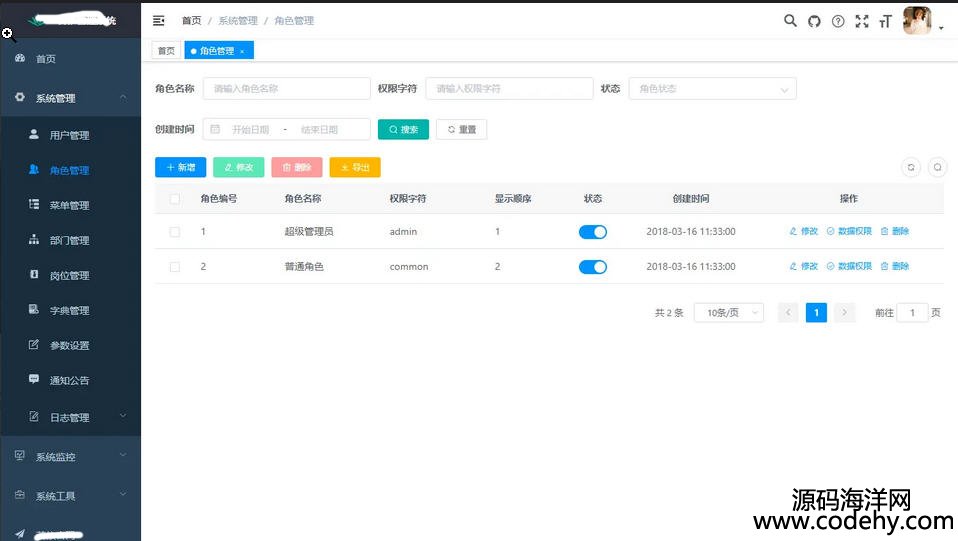Click the 系统管理 gear icon
The image size is (958, 541).
coord(20,97)
